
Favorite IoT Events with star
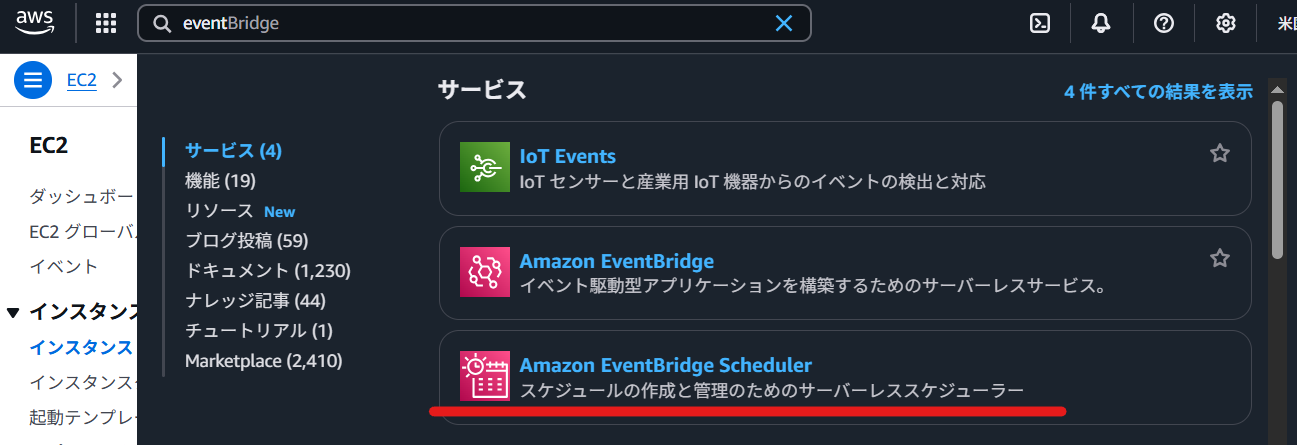pos(1220,153)
